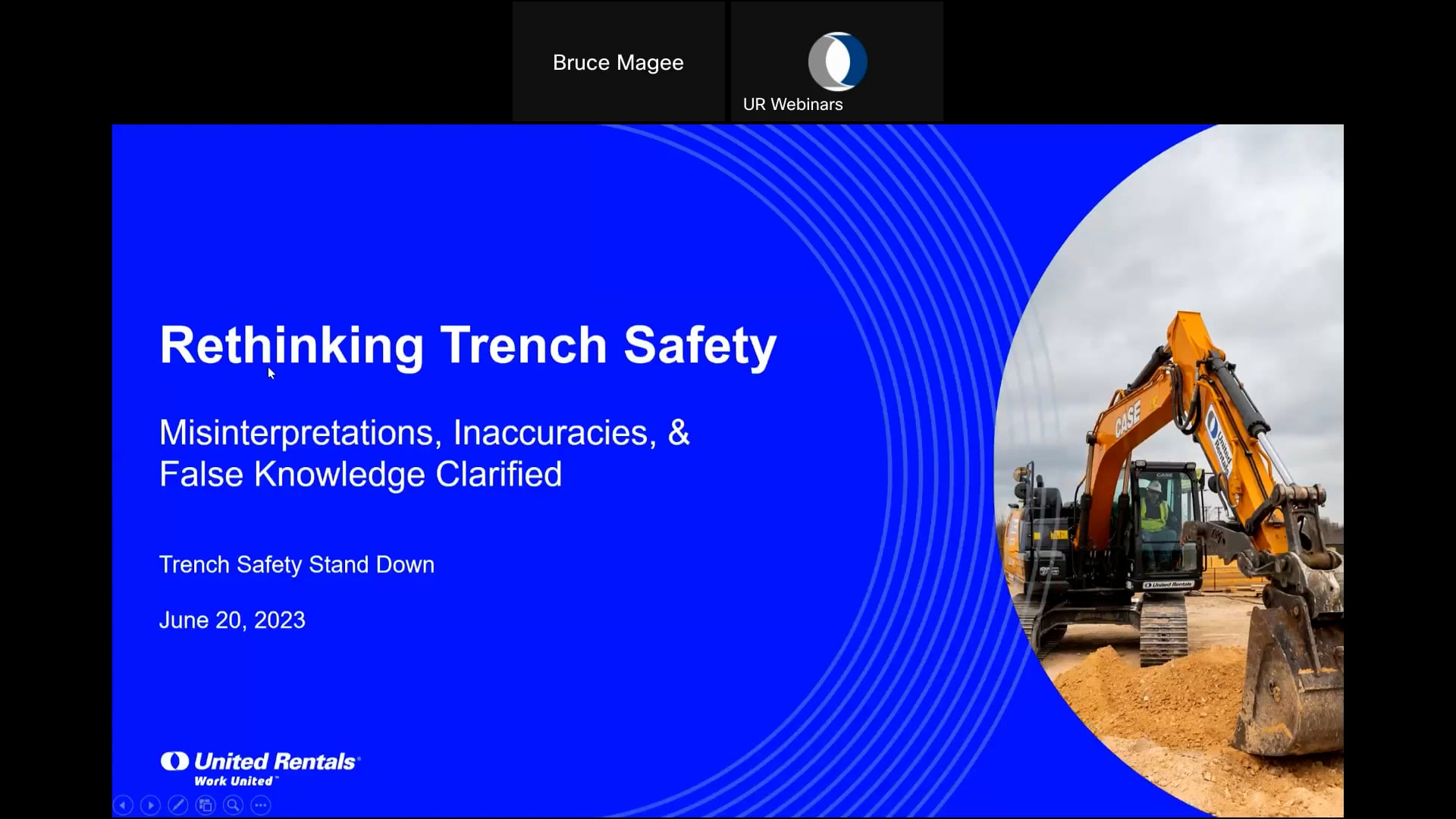This screenshot has width=1456, height=819.
Task: Advance to next slide arrow
Action: click(150, 805)
